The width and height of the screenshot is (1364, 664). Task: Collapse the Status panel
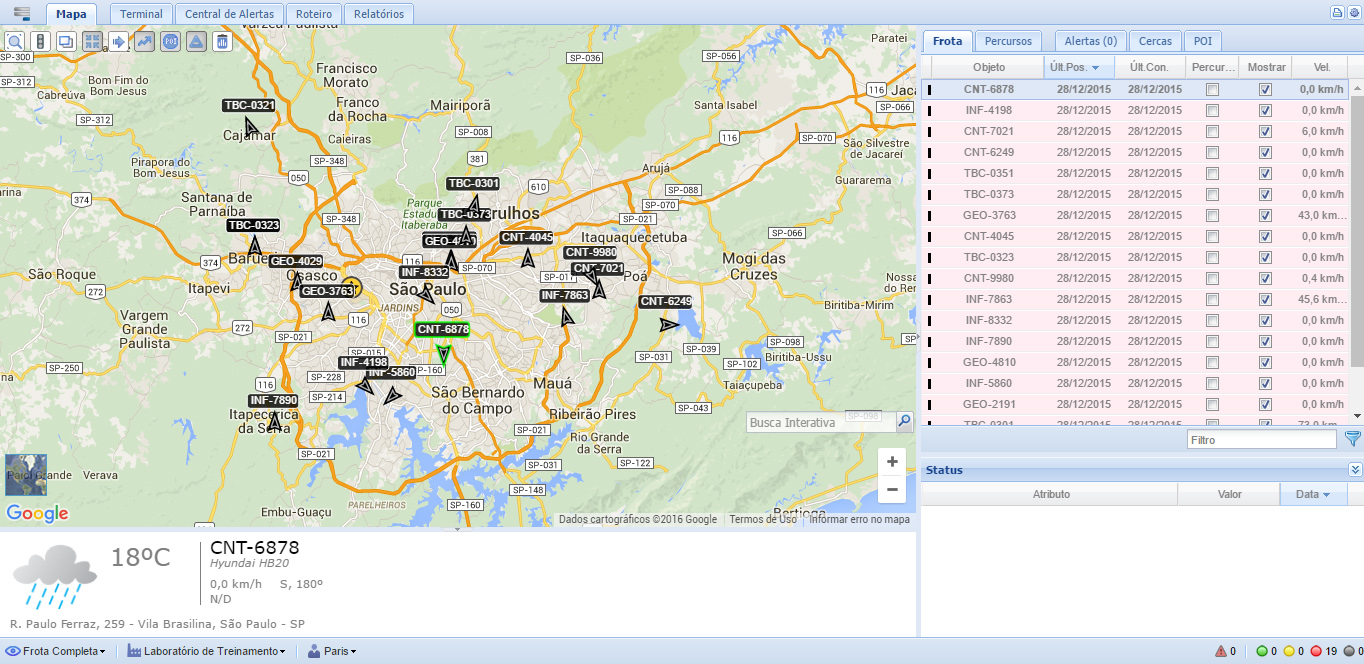1355,470
